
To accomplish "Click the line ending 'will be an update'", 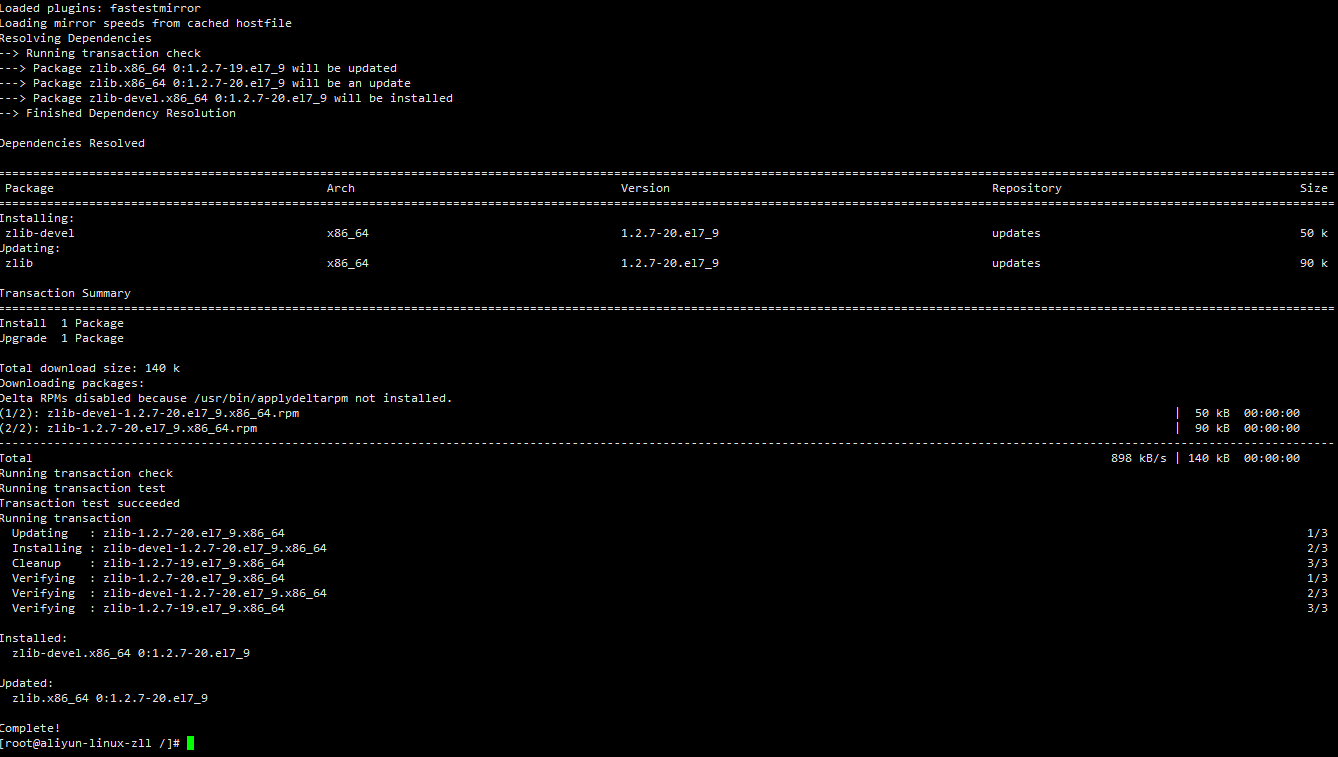I will pos(205,83).
